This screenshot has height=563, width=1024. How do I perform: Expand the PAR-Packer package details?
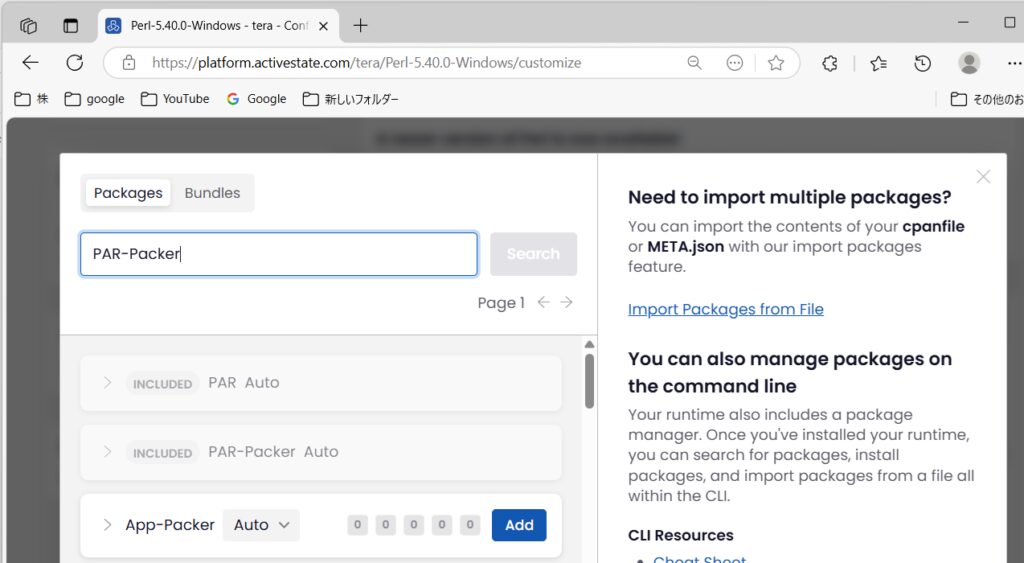(108, 452)
